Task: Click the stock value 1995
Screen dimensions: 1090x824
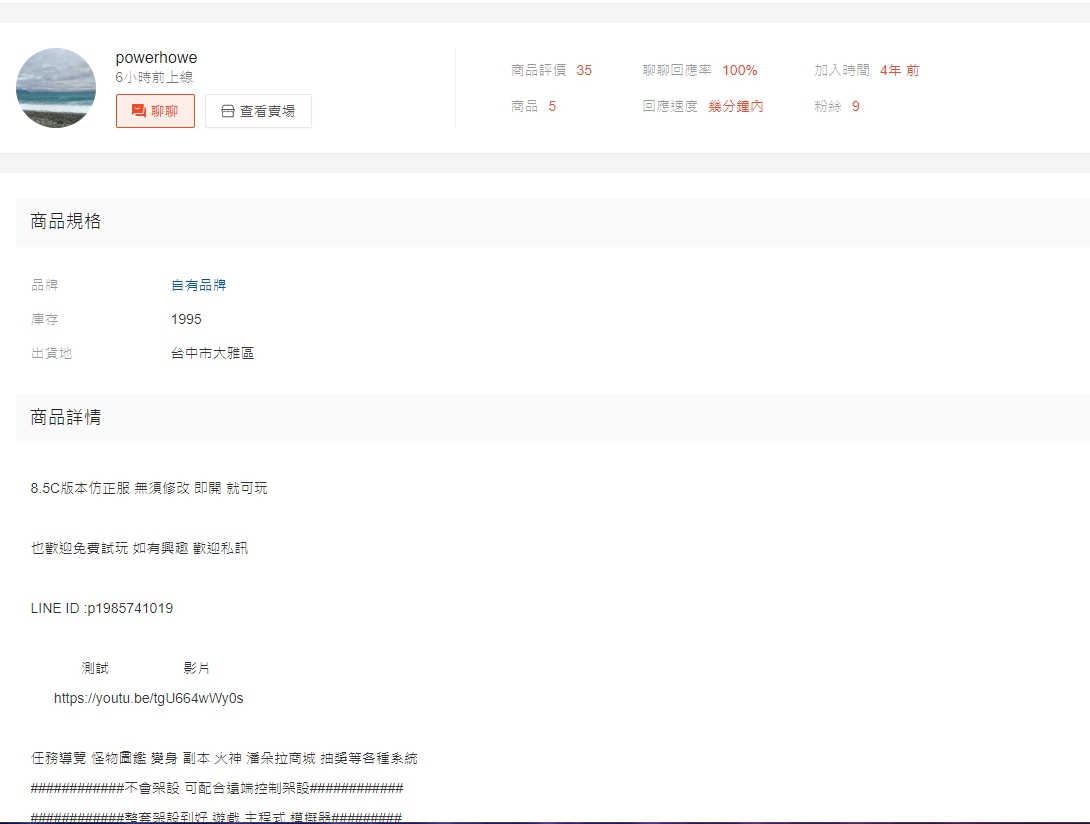Action: tap(186, 319)
